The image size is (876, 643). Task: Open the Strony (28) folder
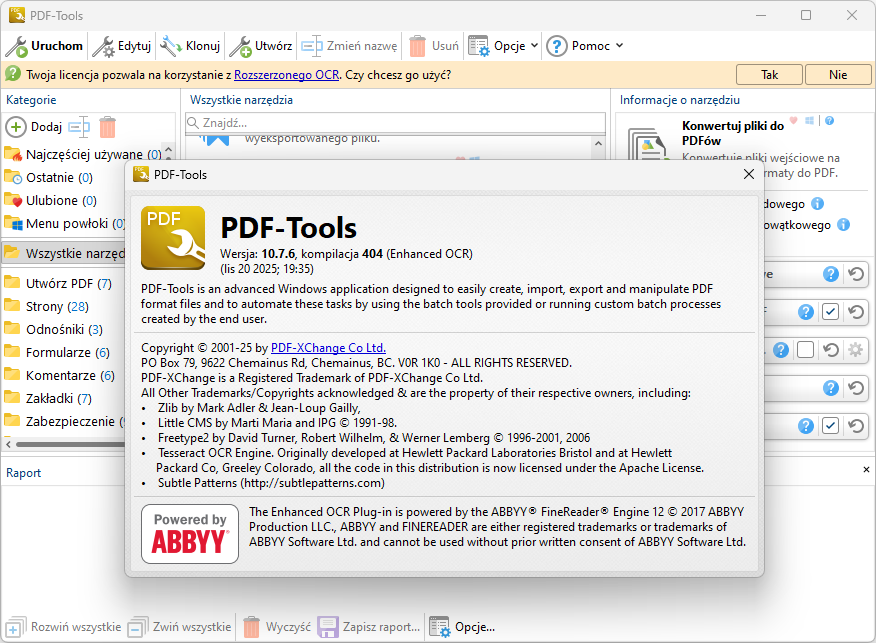46,307
